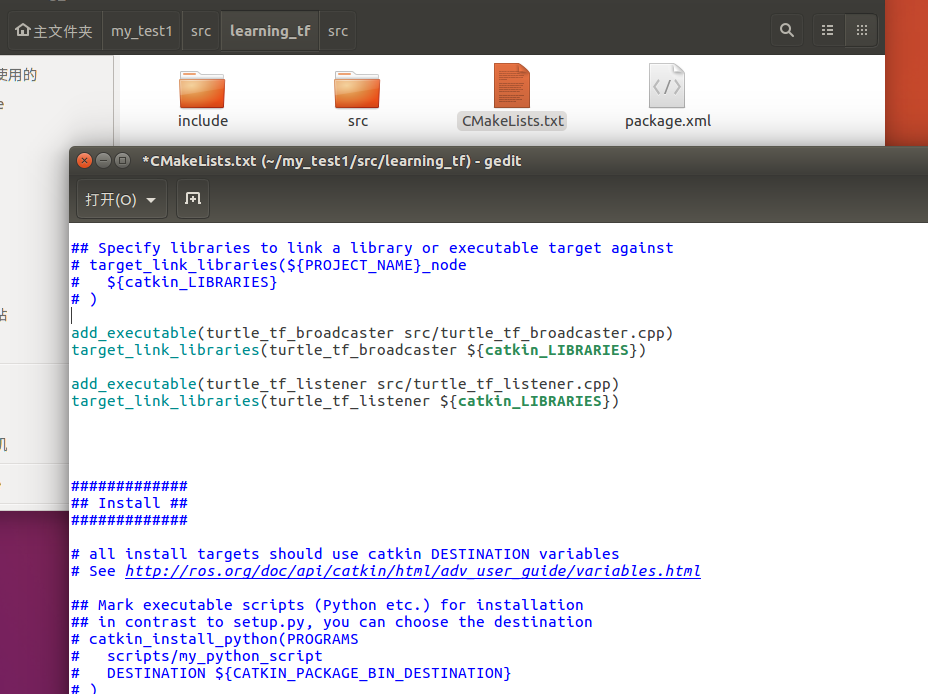Click '## in contrast to setup.py' line

pyautogui.click(x=332, y=622)
